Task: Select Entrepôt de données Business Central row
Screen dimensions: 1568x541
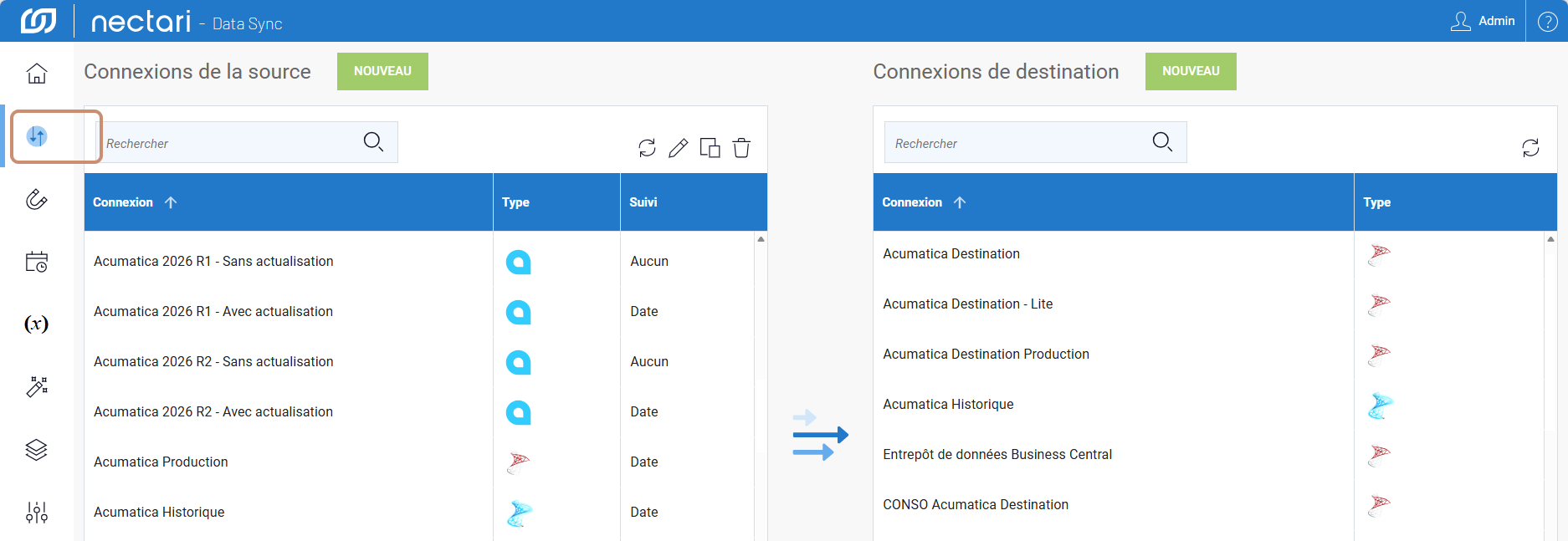Action: pyautogui.click(x=1208, y=455)
